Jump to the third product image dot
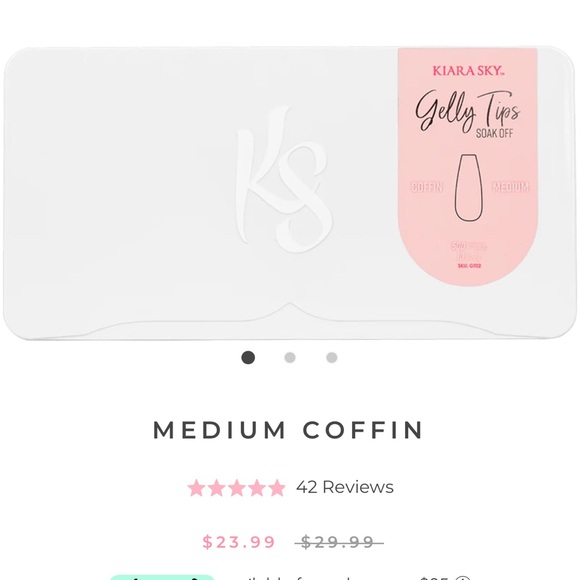 click(332, 358)
